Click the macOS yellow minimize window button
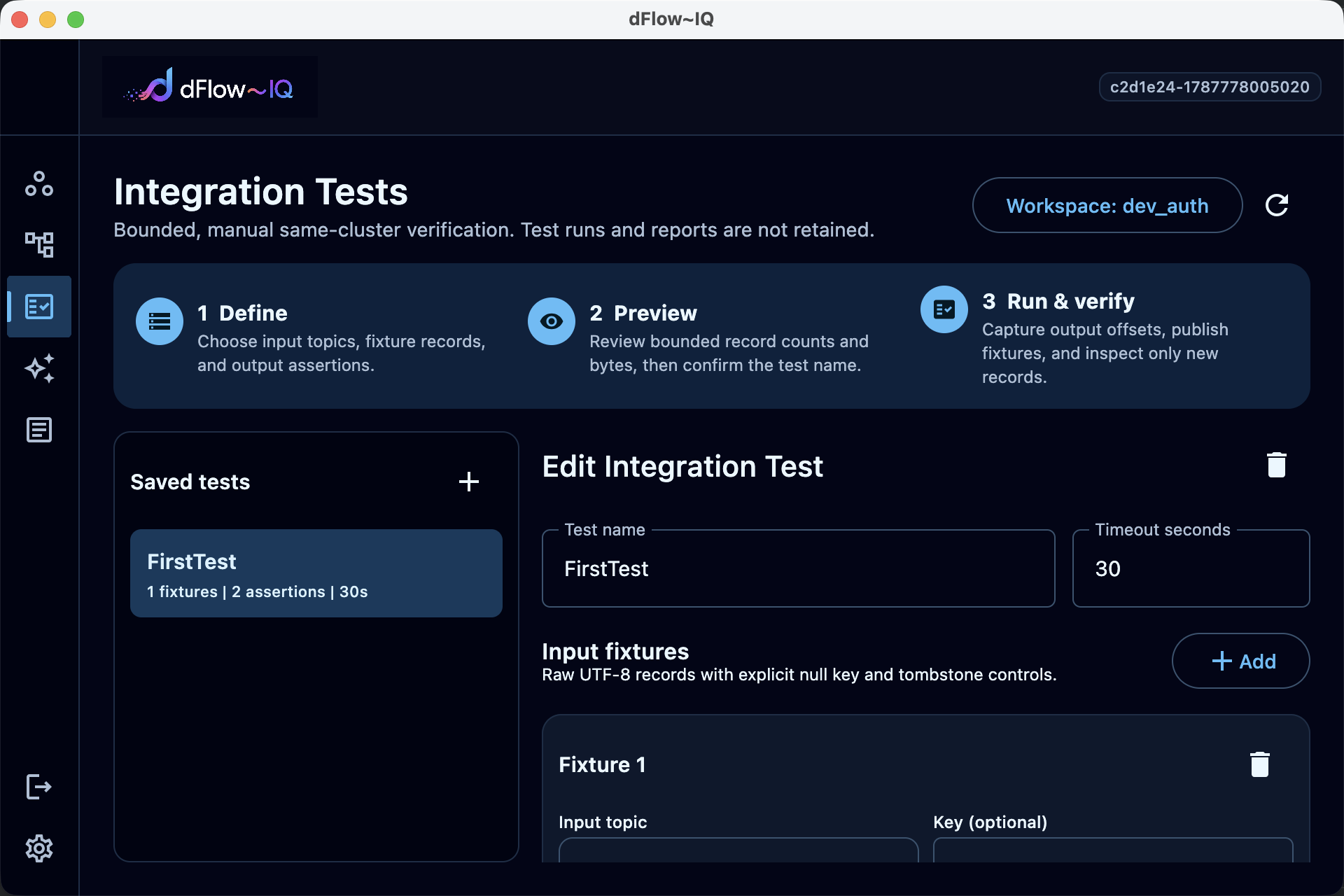The width and height of the screenshot is (1344, 896). point(48,20)
